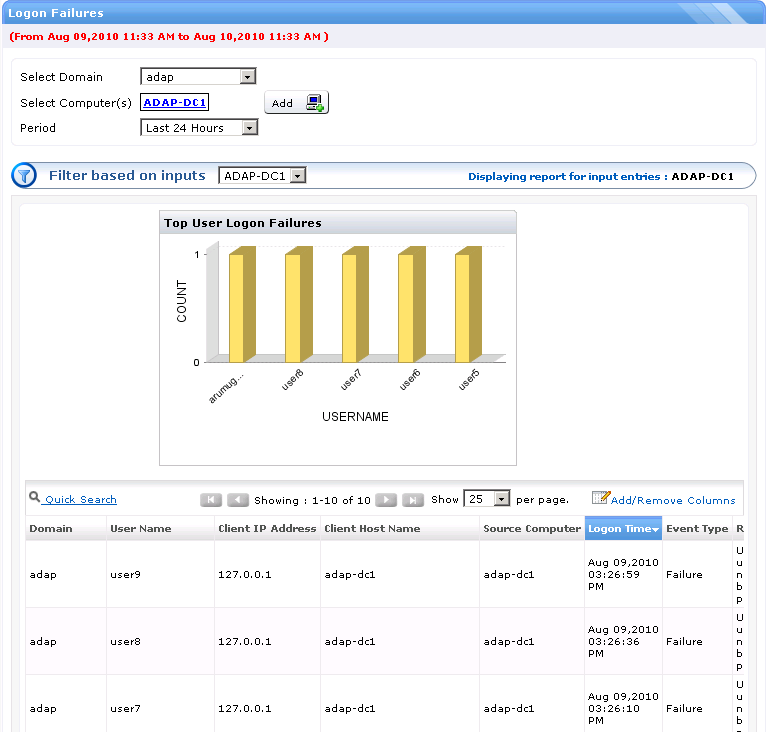Go to first page of results
766x732 pixels.
click(x=211, y=500)
